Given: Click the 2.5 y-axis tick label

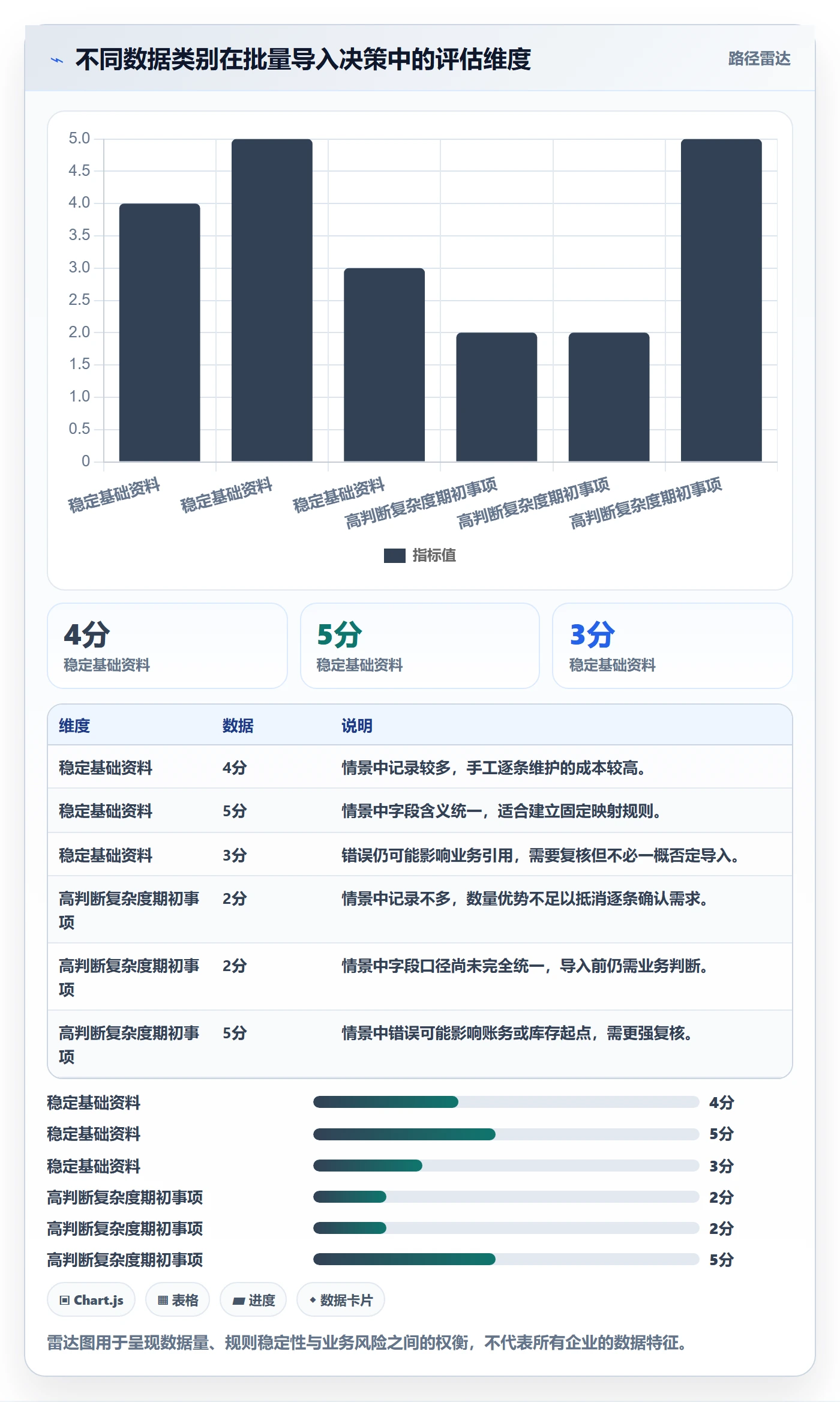Looking at the screenshot, I should (79, 299).
